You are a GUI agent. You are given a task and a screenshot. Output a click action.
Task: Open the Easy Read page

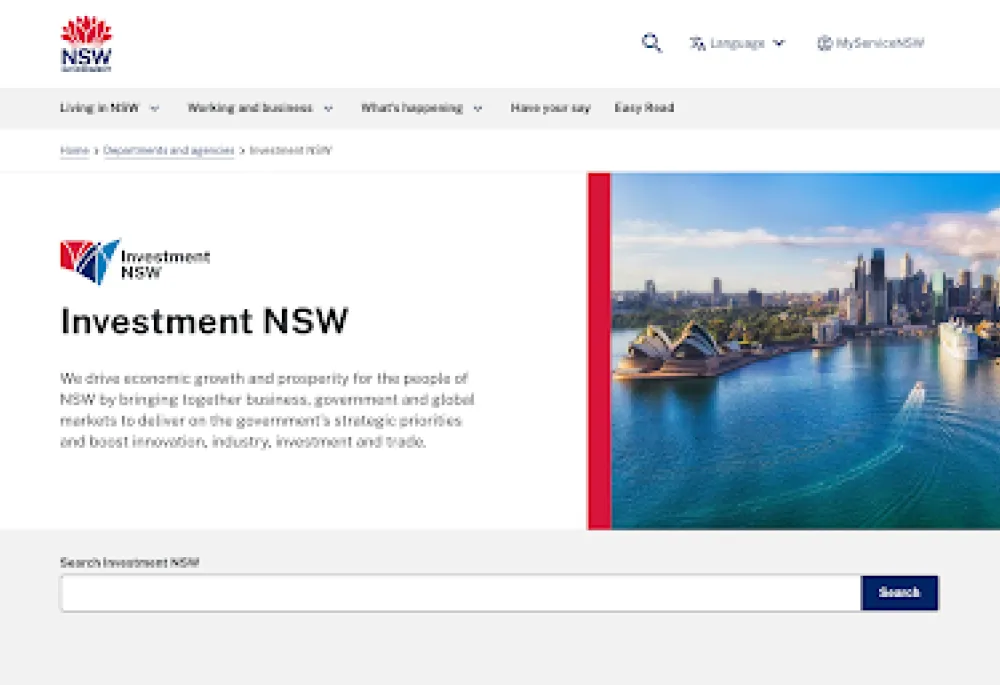click(644, 108)
